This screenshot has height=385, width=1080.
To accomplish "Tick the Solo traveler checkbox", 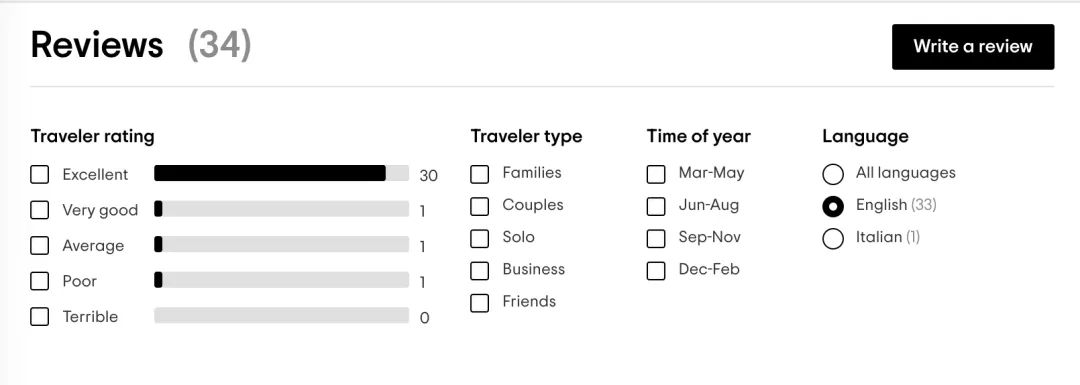I will (x=479, y=238).
